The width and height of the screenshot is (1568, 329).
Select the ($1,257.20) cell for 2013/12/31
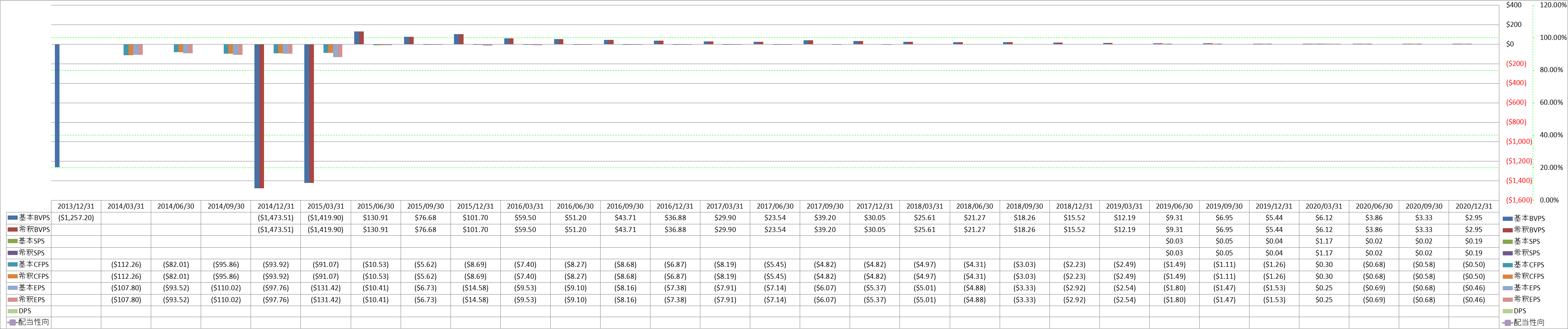tap(76, 218)
